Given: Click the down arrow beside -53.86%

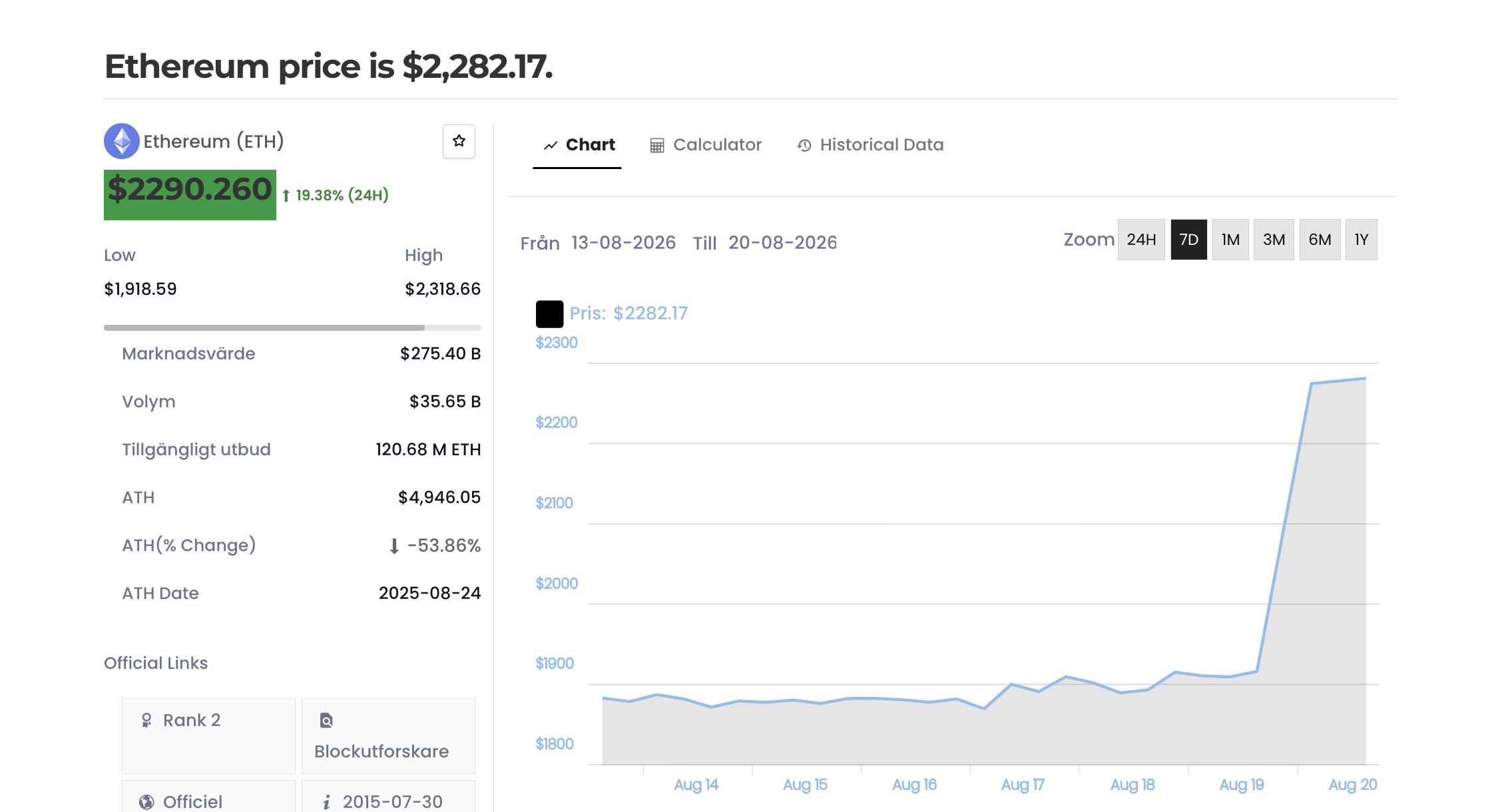Looking at the screenshot, I should click(394, 546).
